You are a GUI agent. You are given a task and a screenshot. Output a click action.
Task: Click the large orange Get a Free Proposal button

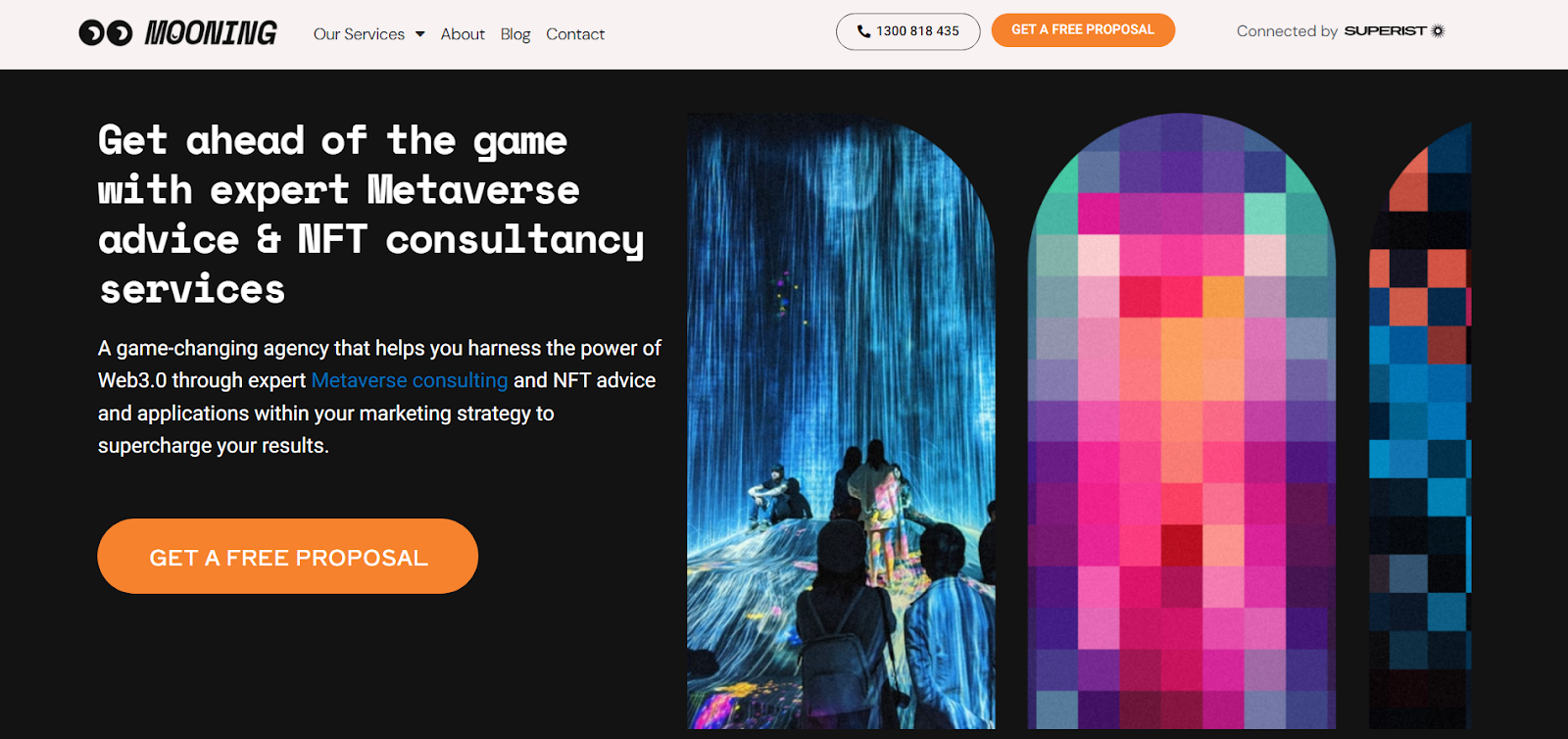[x=288, y=557]
